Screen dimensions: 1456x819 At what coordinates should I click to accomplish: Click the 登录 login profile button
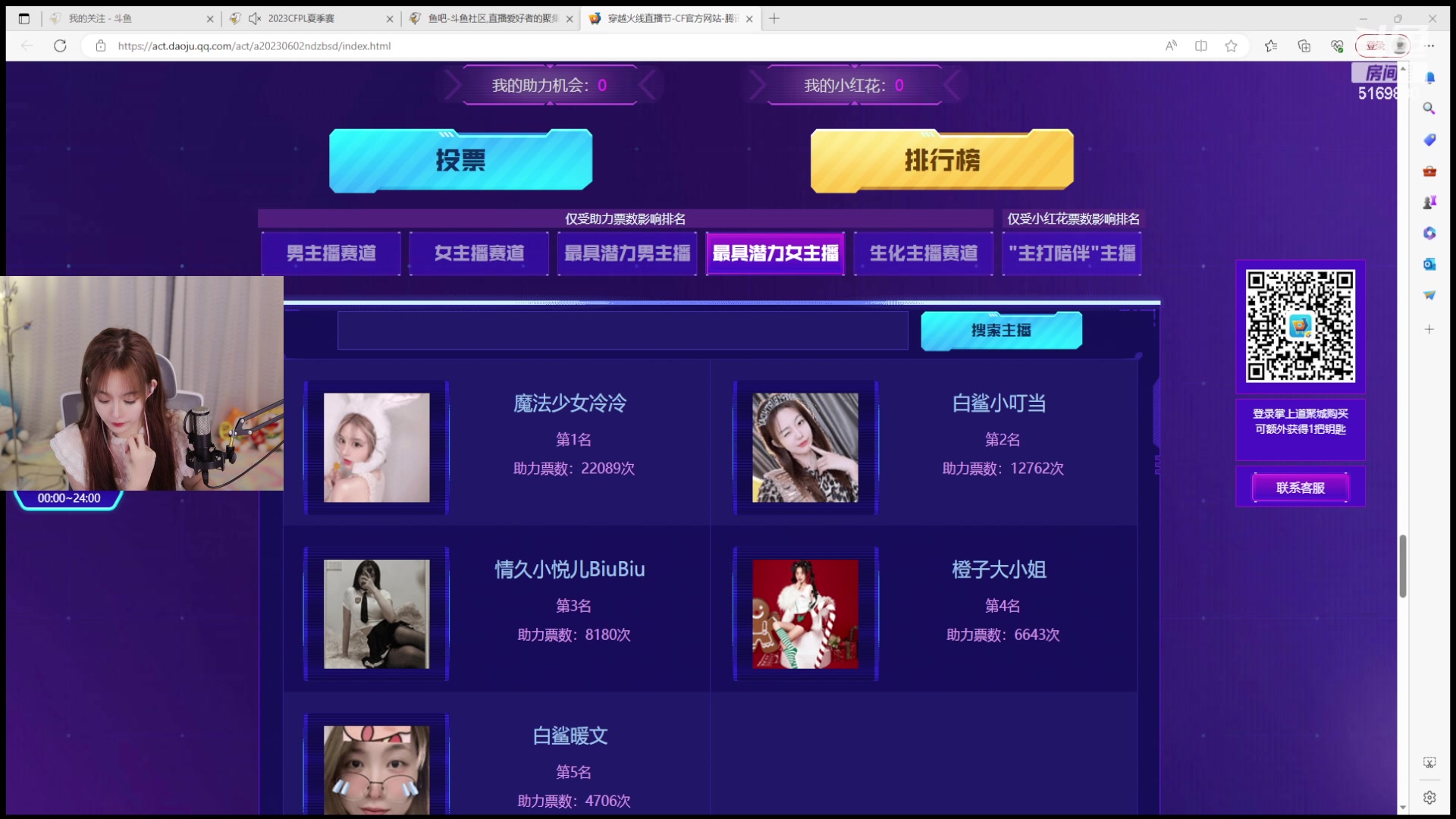pyautogui.click(x=1382, y=46)
